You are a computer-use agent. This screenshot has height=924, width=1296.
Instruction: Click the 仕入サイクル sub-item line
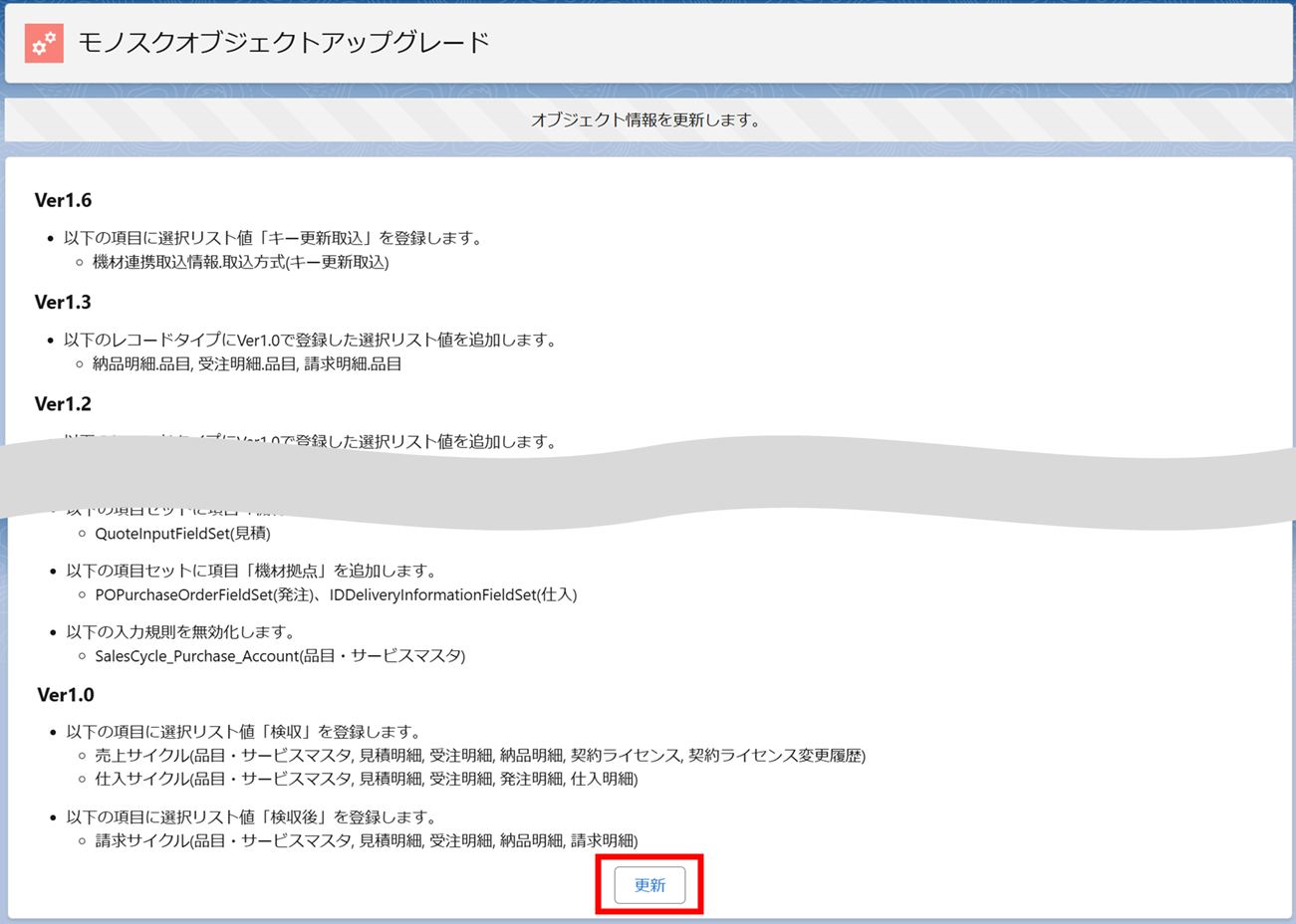(x=366, y=779)
